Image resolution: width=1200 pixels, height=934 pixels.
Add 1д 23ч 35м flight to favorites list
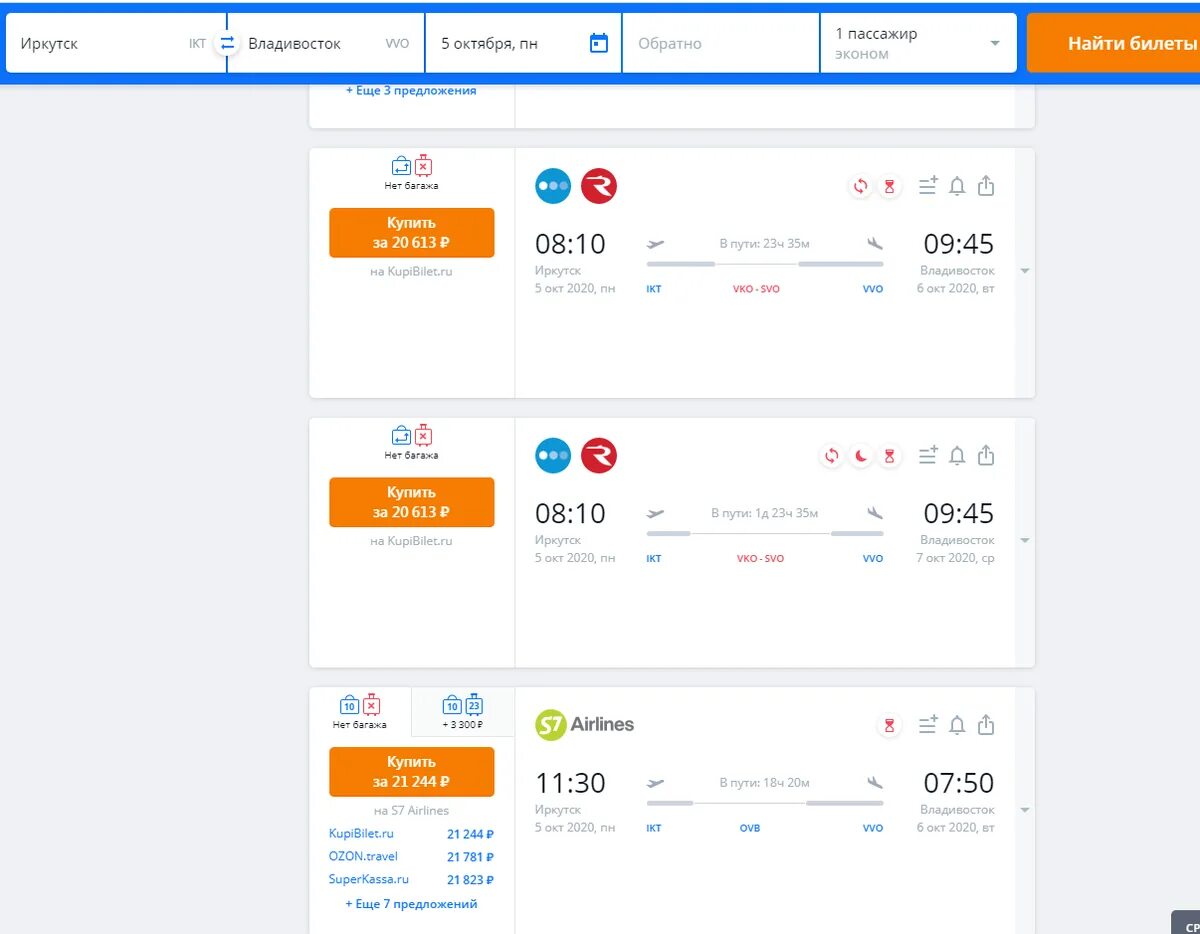click(x=928, y=456)
